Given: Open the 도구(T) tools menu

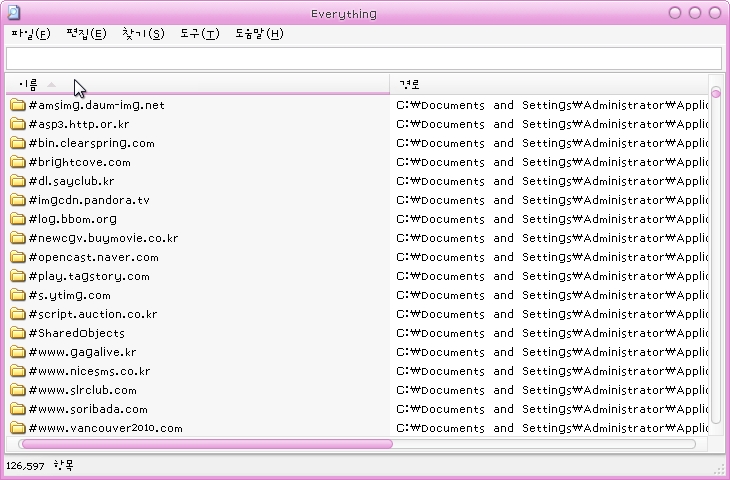Looking at the screenshot, I should tap(199, 34).
